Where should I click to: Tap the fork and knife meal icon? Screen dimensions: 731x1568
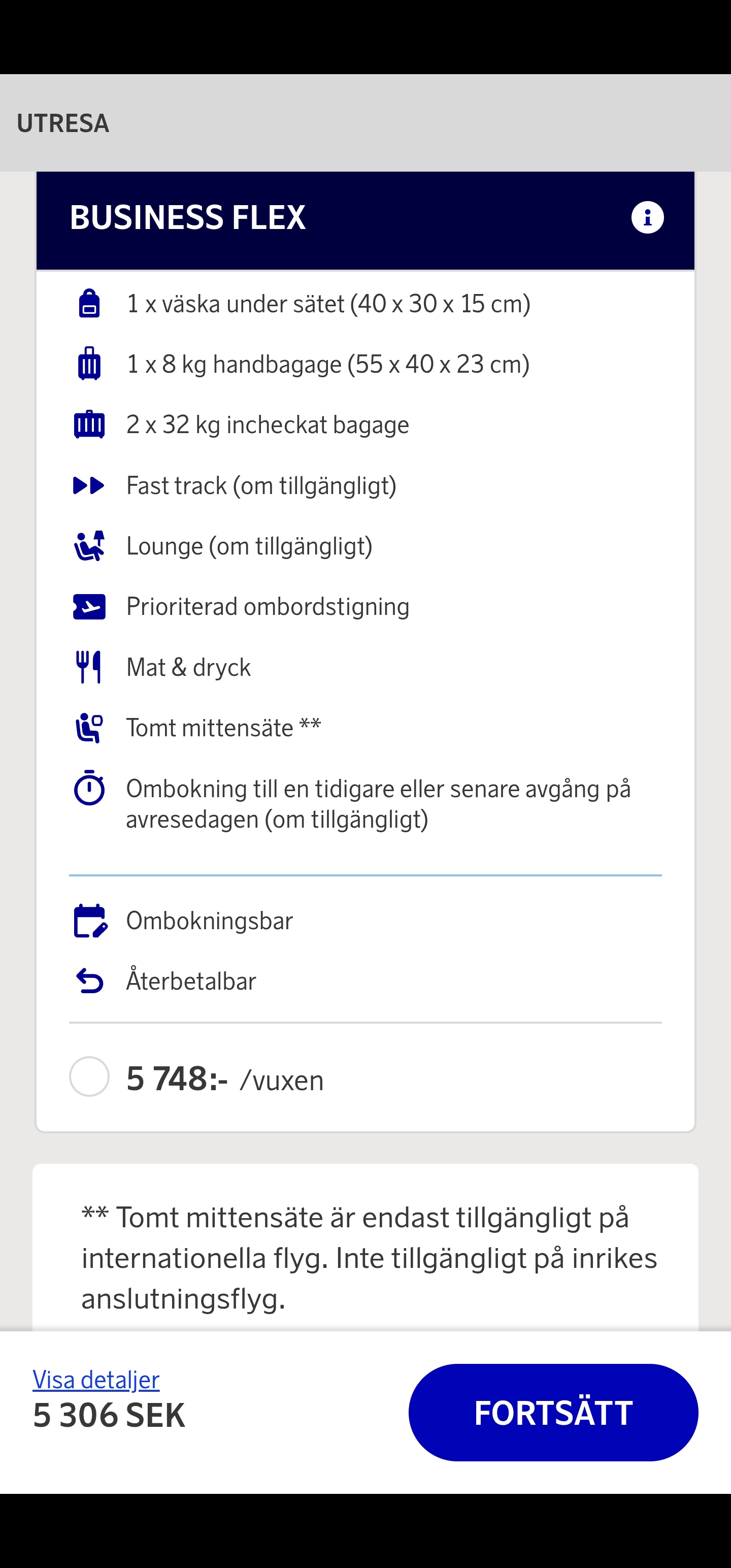[x=89, y=667]
